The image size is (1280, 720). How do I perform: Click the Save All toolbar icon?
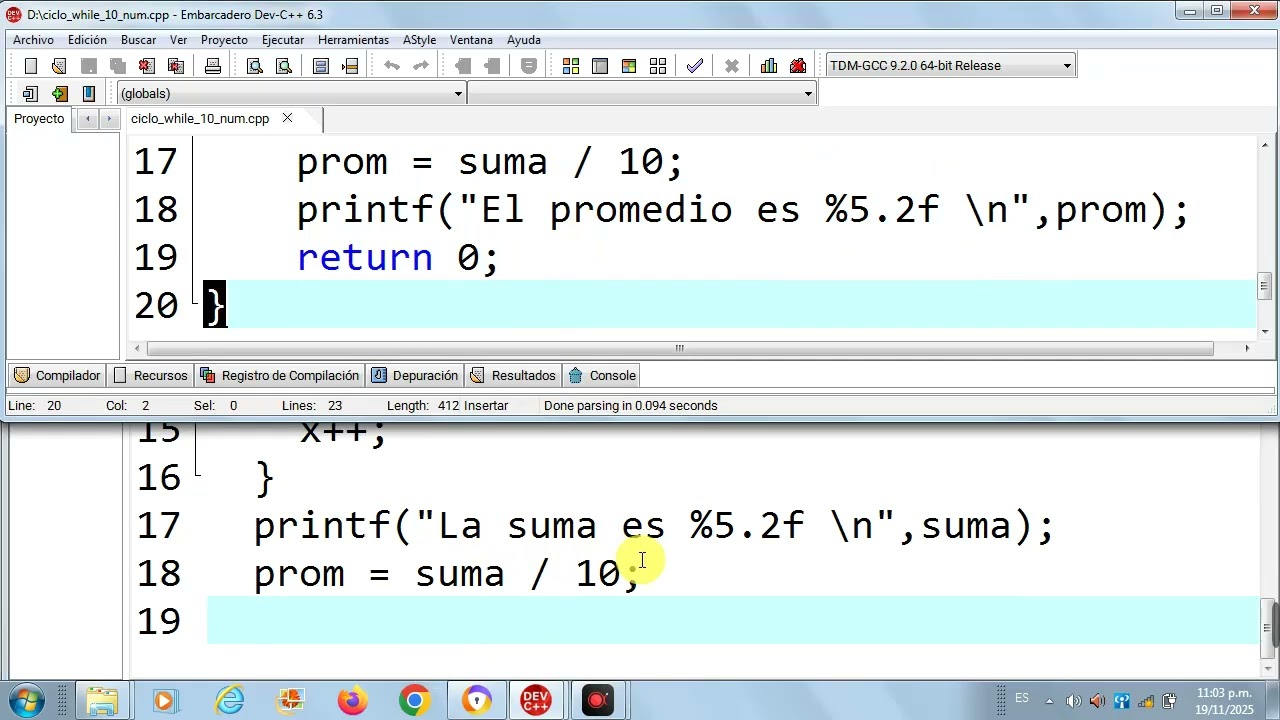(117, 66)
